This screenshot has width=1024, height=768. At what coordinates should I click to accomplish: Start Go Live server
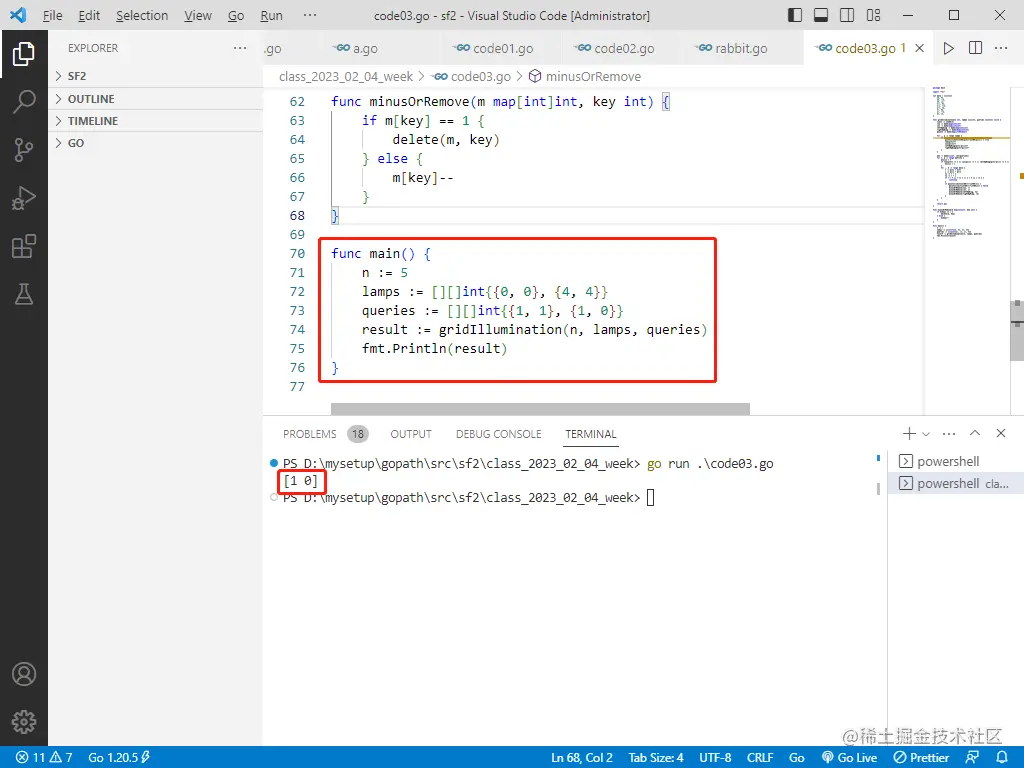[x=849, y=758]
